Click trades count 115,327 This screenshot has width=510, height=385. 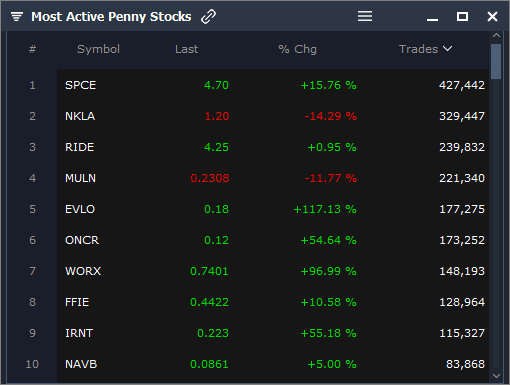point(462,333)
